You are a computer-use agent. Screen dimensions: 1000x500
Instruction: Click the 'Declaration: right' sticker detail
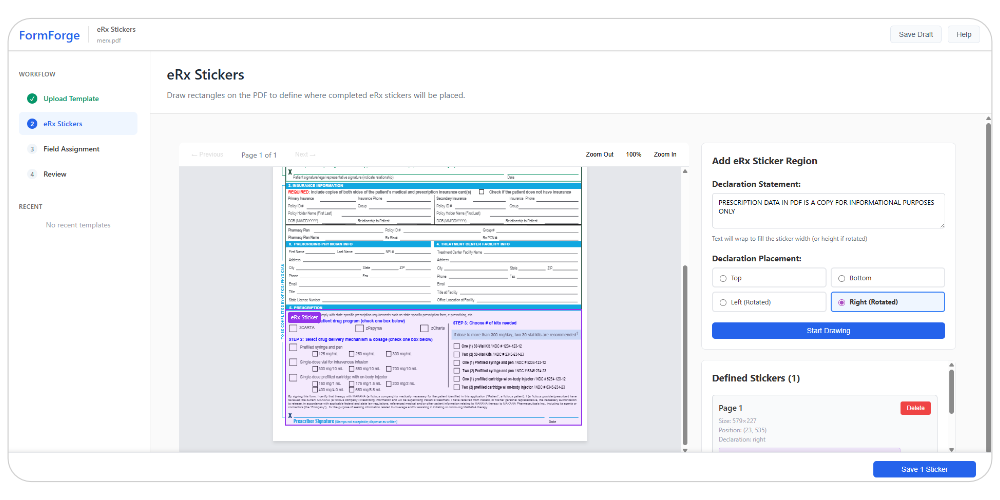(742, 439)
